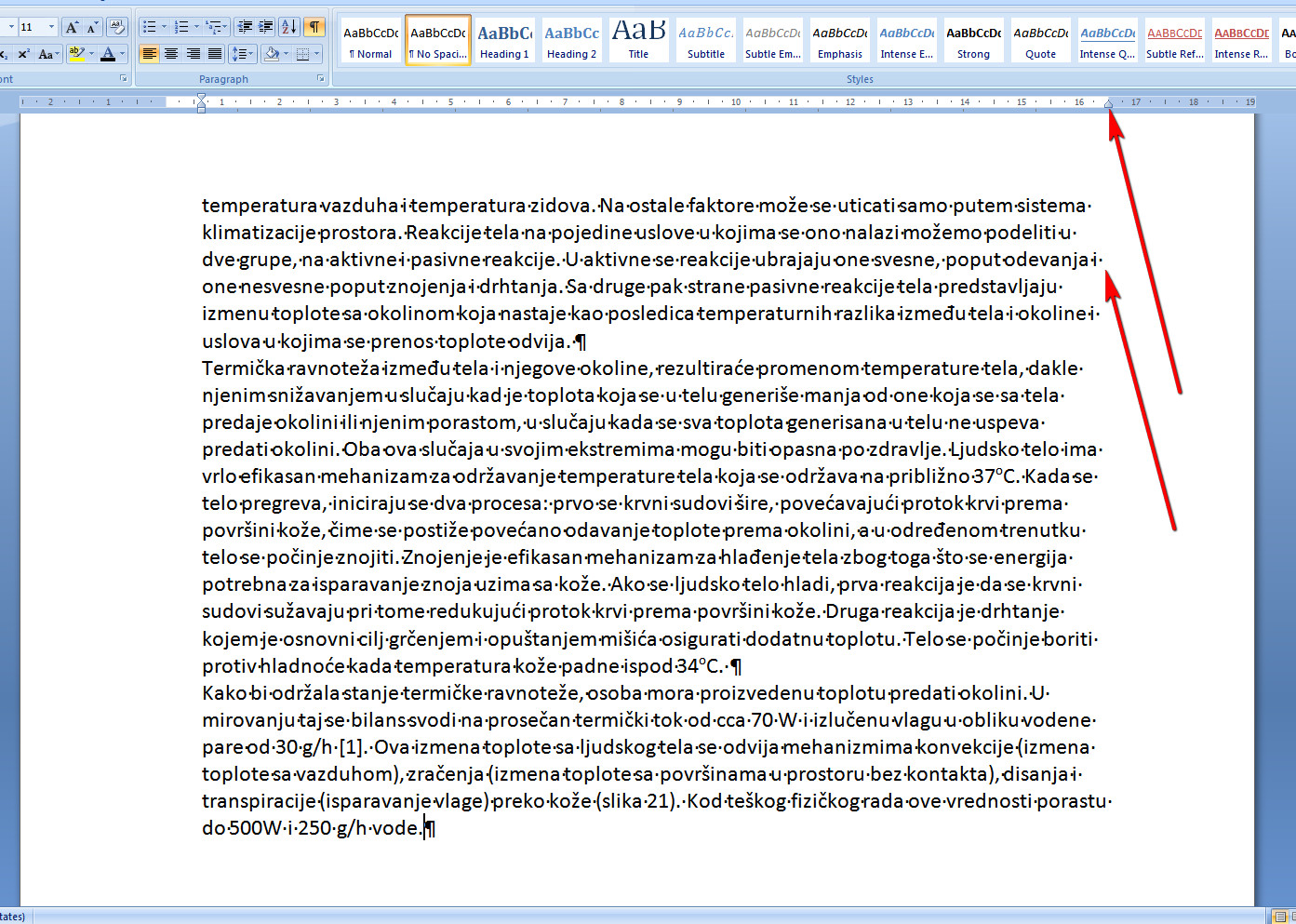Image resolution: width=1296 pixels, height=924 pixels.
Task: Apply the Normal style
Action: (x=371, y=40)
